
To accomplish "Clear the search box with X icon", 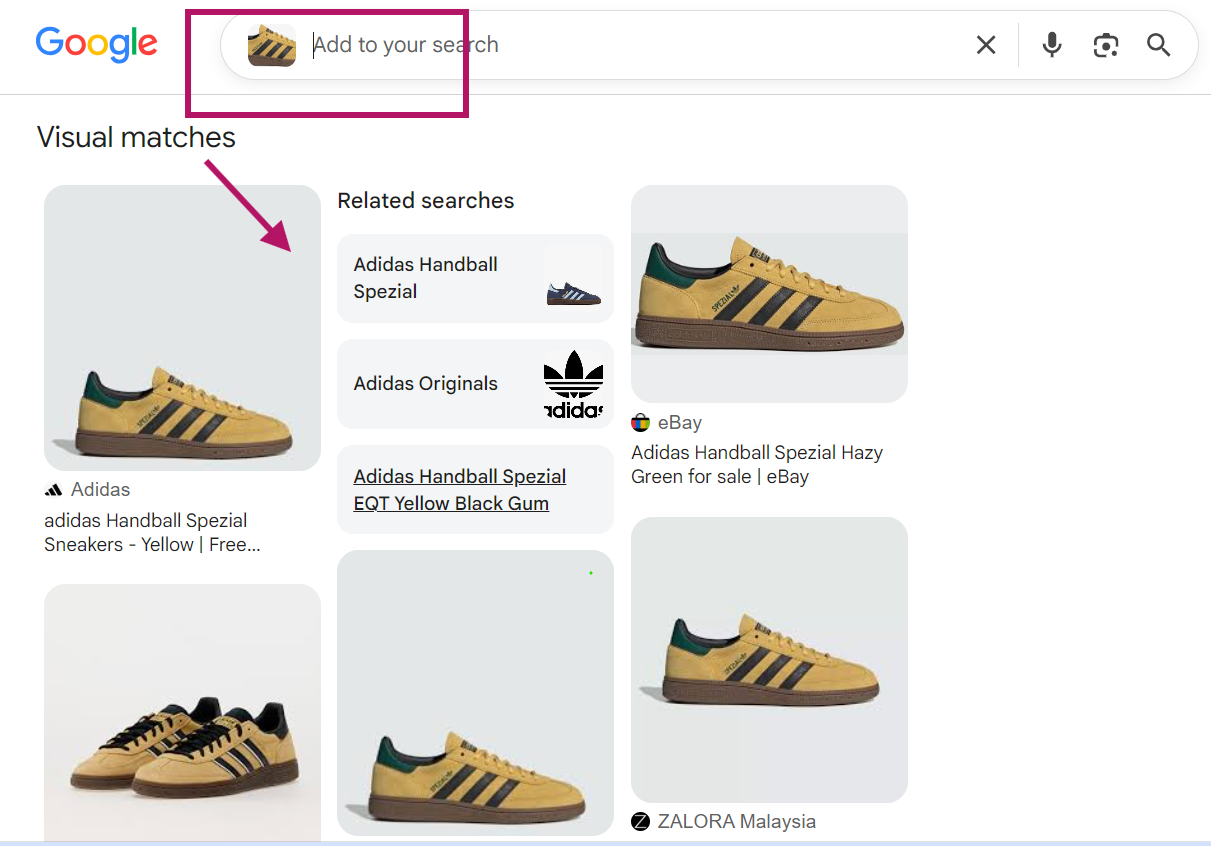I will (986, 45).
